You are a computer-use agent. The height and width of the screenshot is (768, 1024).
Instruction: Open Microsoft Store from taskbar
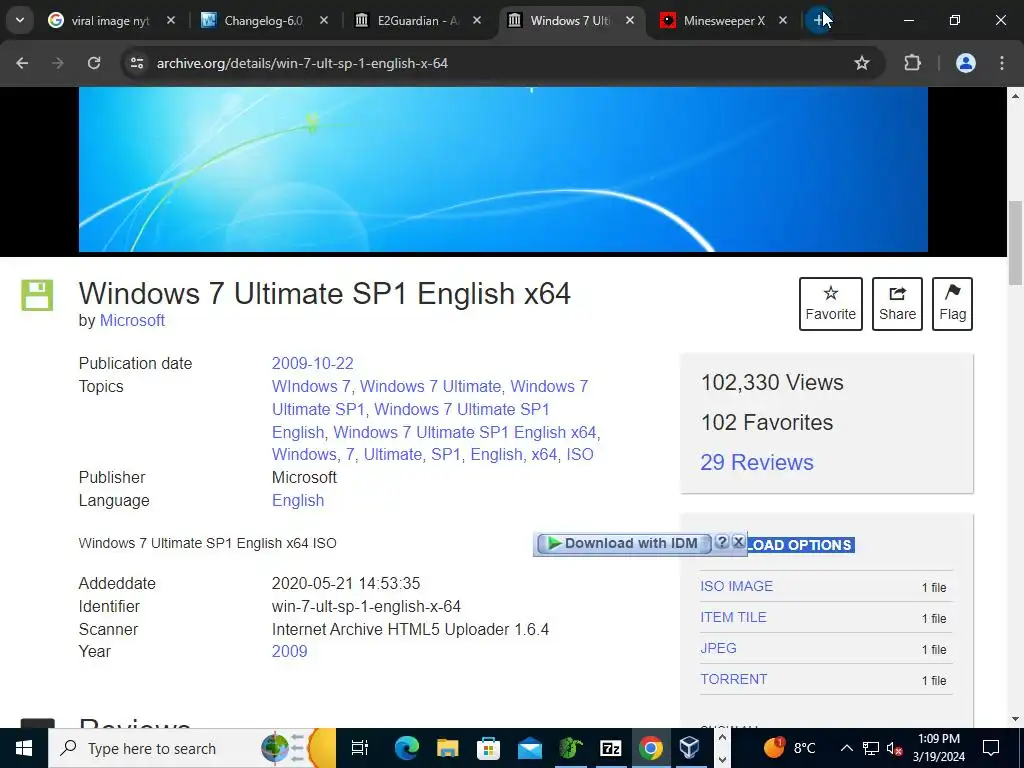[488, 748]
